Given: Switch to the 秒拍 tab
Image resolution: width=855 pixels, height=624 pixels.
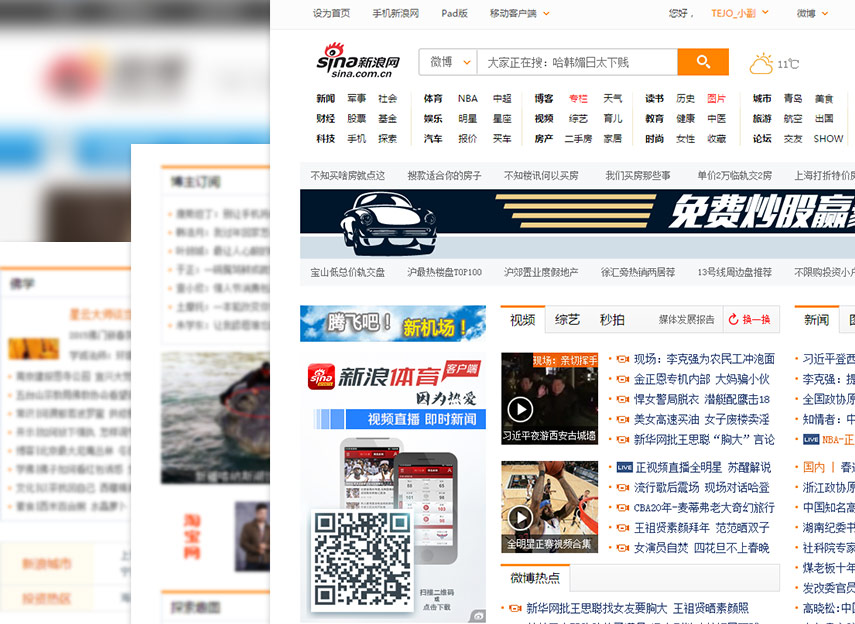Looking at the screenshot, I should pyautogui.click(x=612, y=320).
